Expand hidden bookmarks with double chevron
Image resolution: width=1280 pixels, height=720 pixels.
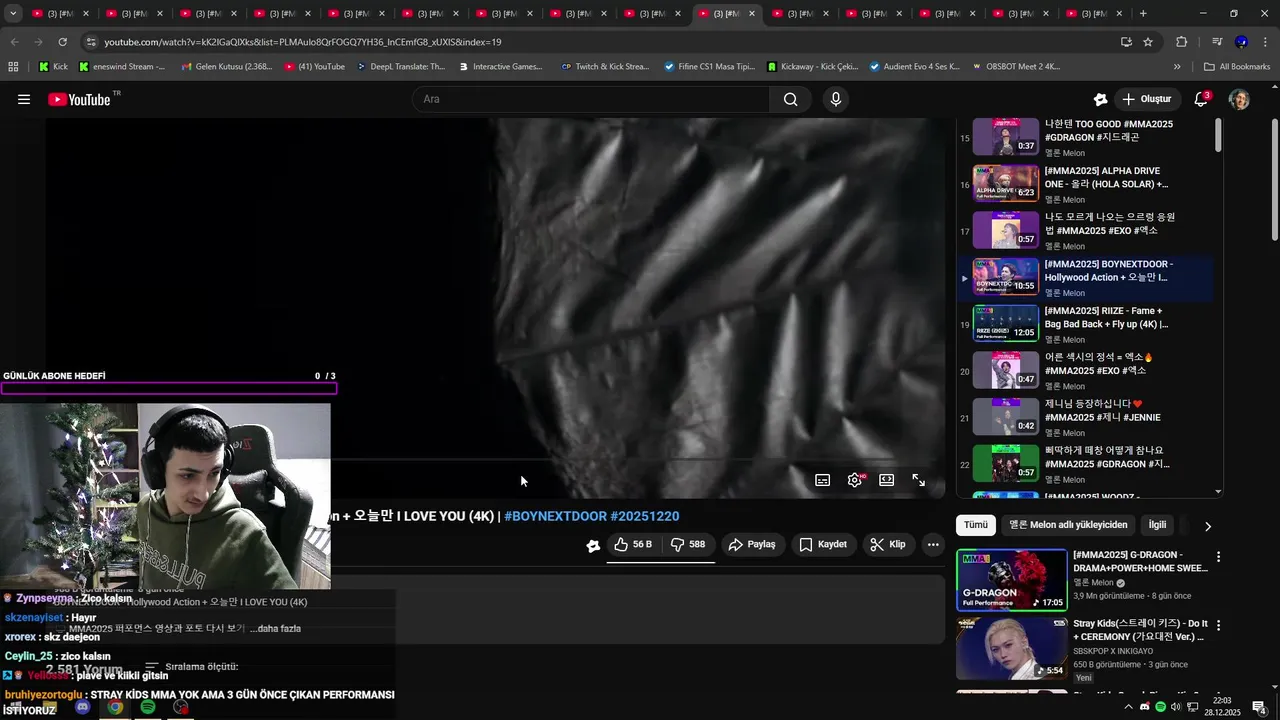[1177, 67]
